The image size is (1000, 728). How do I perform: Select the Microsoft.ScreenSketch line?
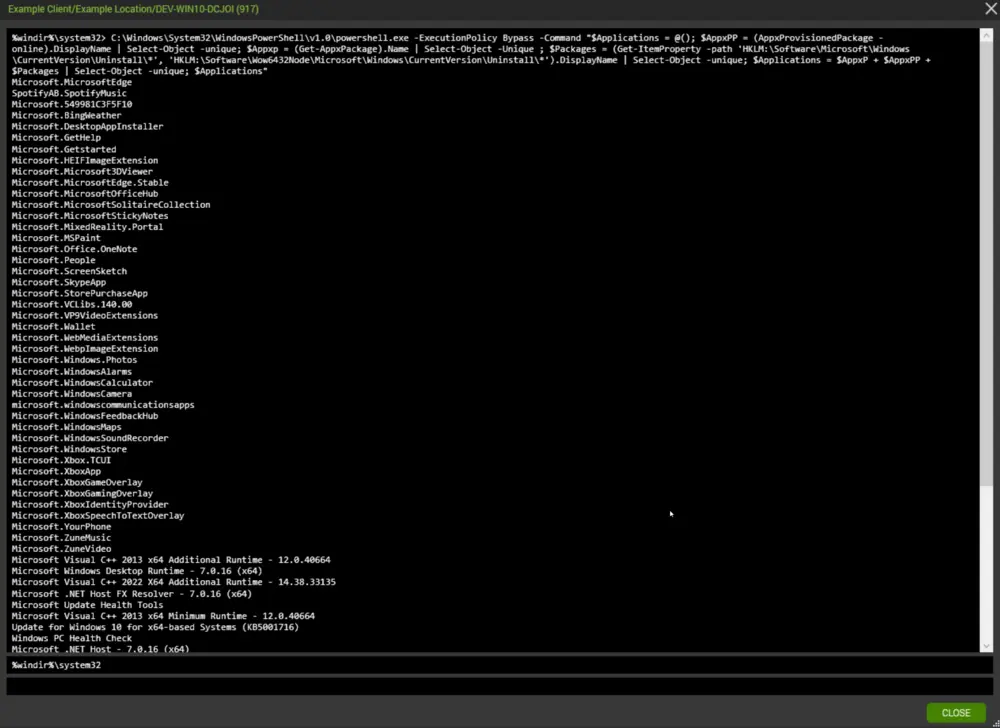69,271
